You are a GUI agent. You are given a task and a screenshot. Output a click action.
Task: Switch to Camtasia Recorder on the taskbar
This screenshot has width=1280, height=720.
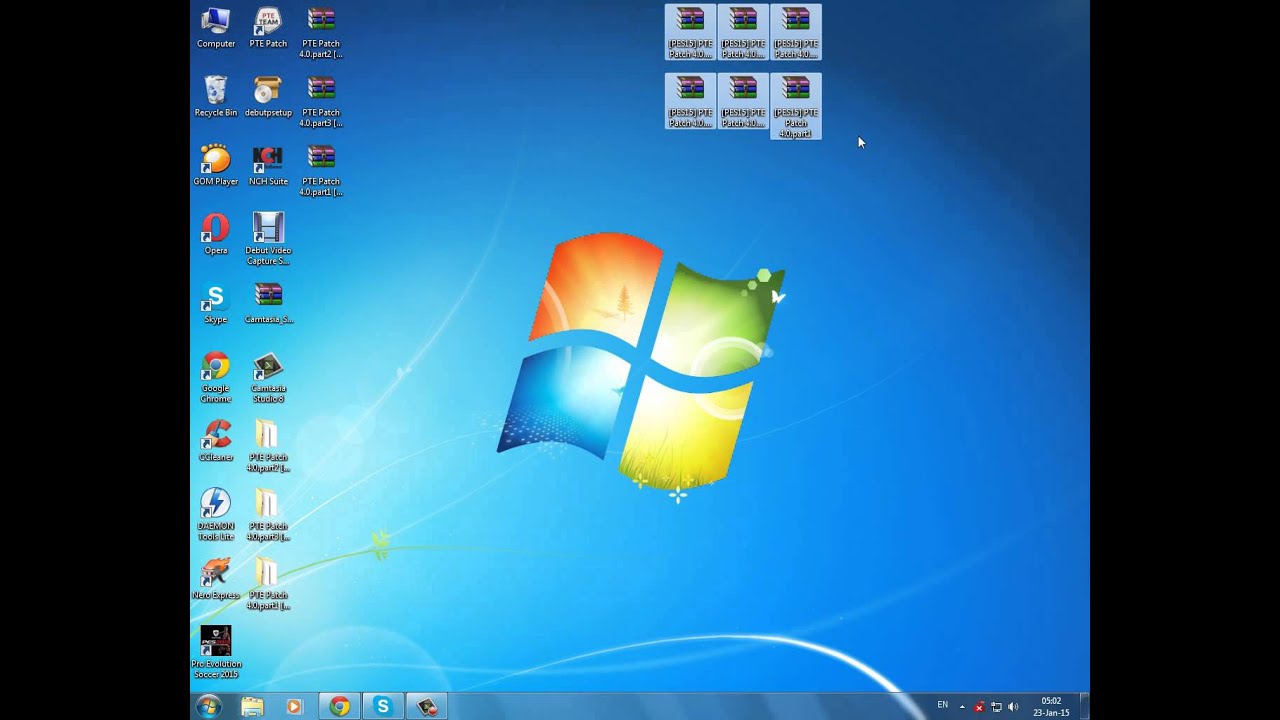(427, 706)
